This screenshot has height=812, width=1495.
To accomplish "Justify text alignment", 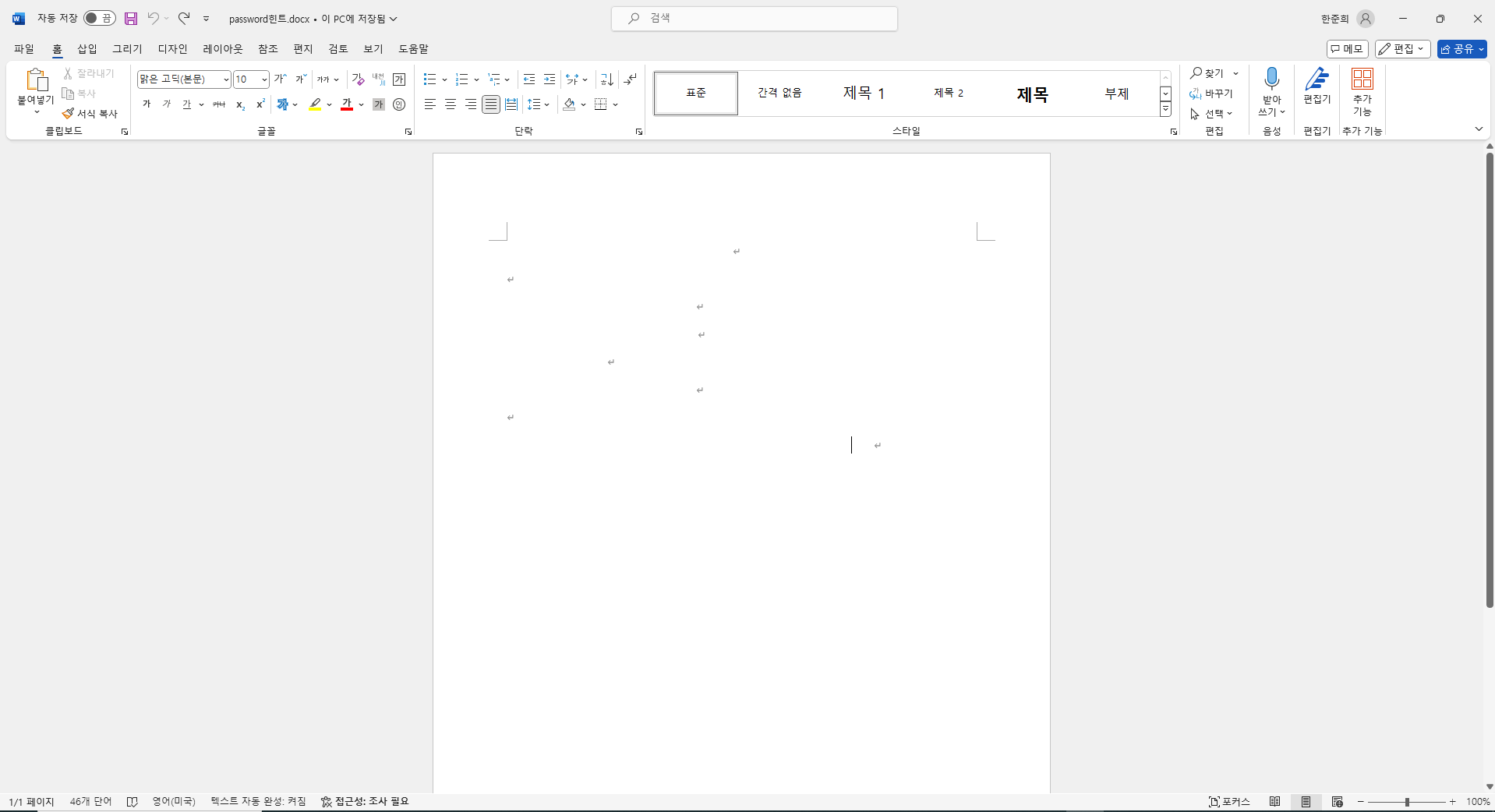I will 490,104.
